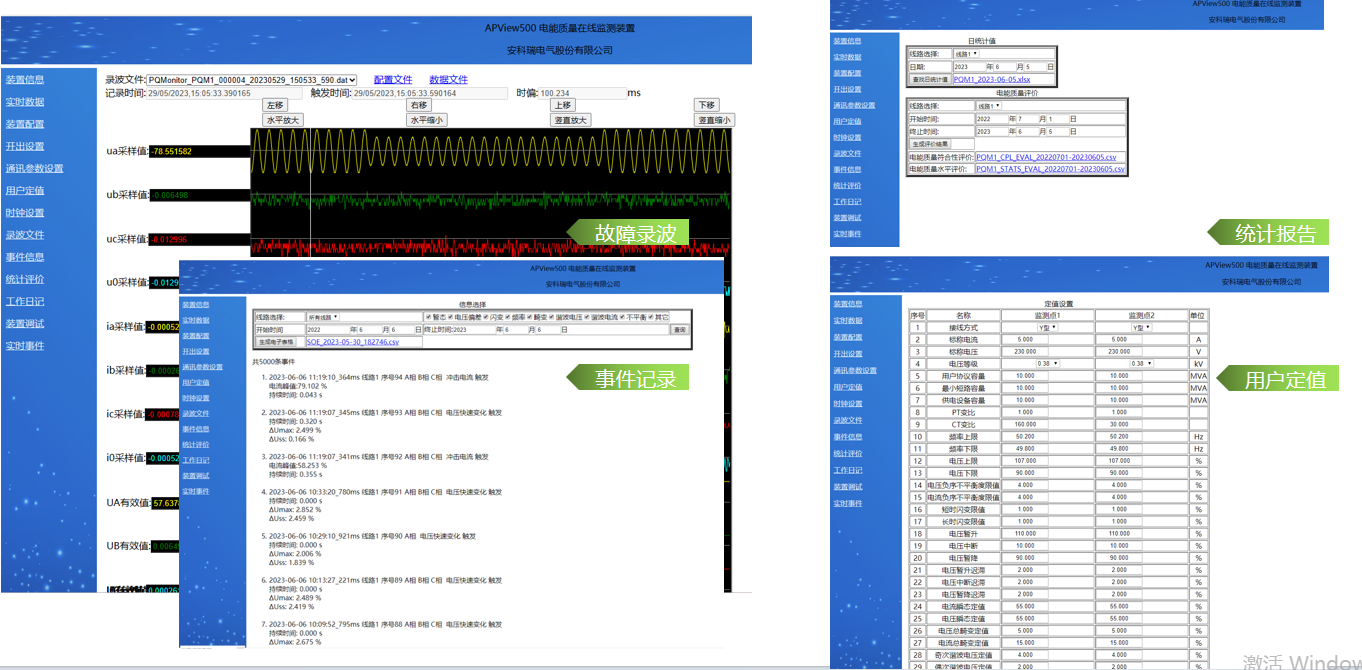Open the 配置文件 link
The width and height of the screenshot is (1362, 670).
click(393, 80)
